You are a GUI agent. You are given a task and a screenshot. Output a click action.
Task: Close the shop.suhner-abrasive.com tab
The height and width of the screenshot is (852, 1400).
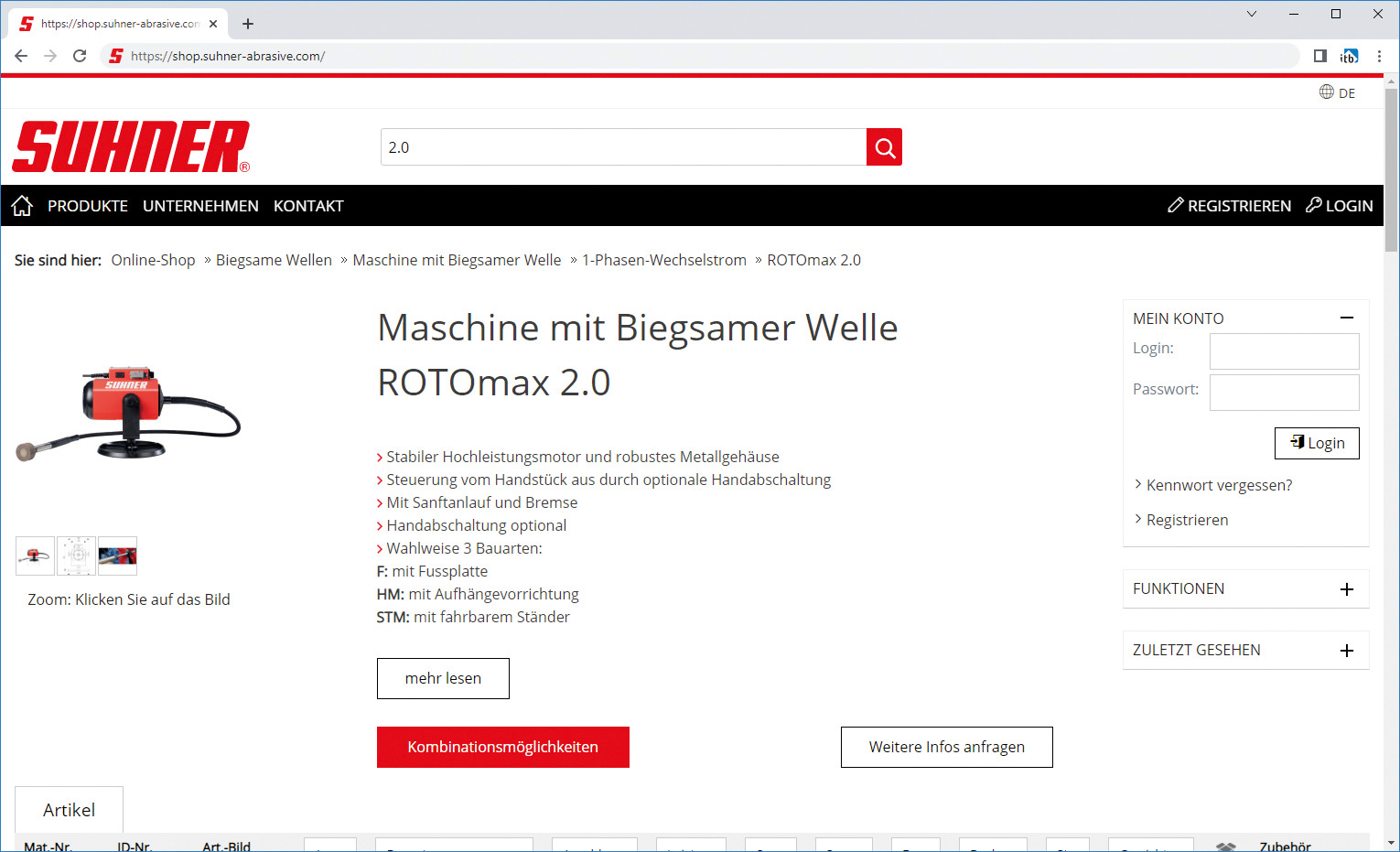point(213,24)
